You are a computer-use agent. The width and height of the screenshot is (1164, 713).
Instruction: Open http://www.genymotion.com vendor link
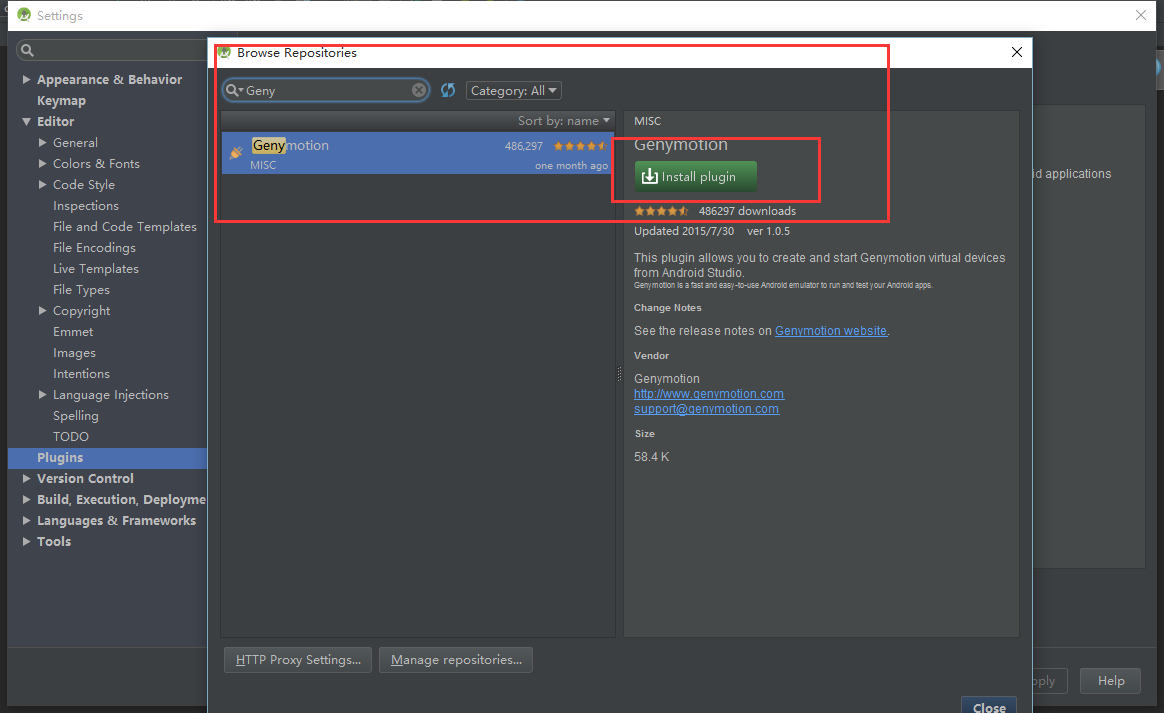tap(709, 394)
